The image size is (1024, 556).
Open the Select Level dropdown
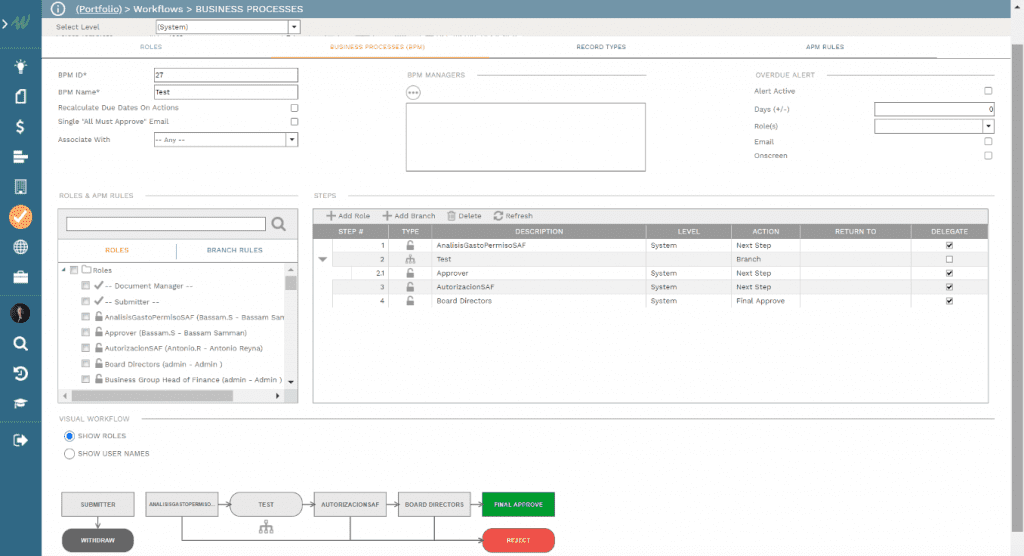293,27
